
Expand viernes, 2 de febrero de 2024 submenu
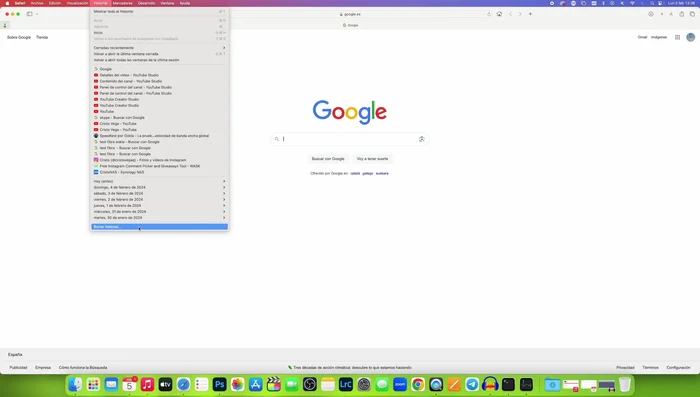tap(159, 200)
